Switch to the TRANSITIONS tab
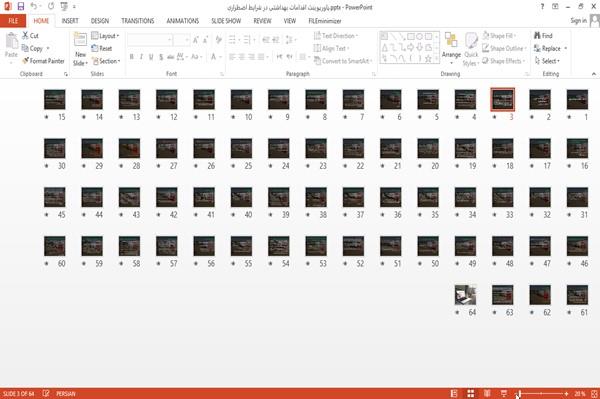 pos(138,21)
